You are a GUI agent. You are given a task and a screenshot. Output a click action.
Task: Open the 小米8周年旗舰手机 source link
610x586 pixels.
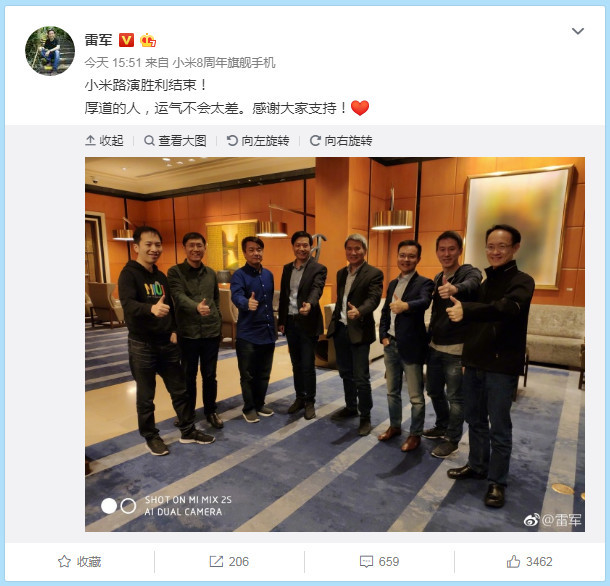[224, 63]
